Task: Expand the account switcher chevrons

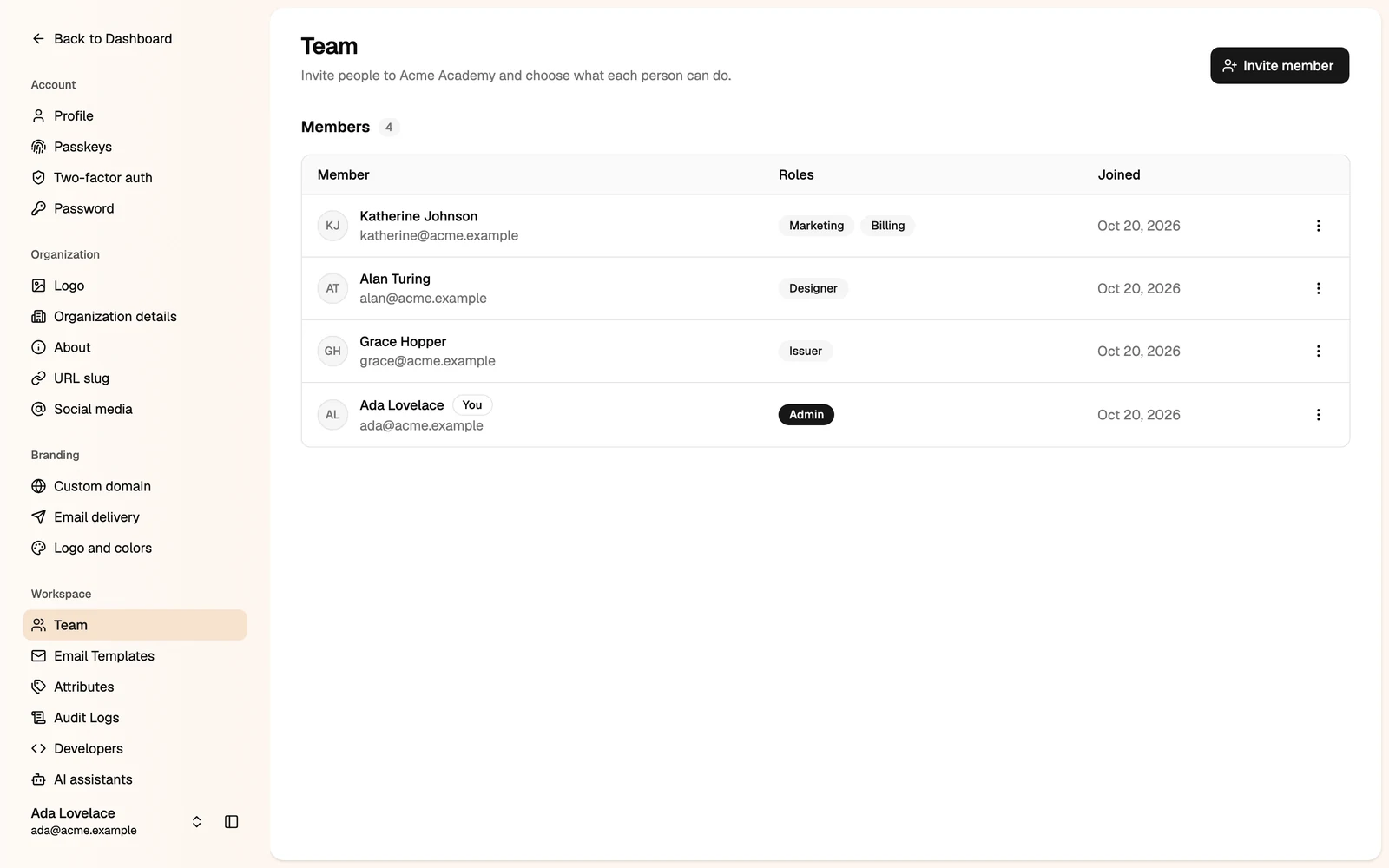Action: tap(197, 821)
